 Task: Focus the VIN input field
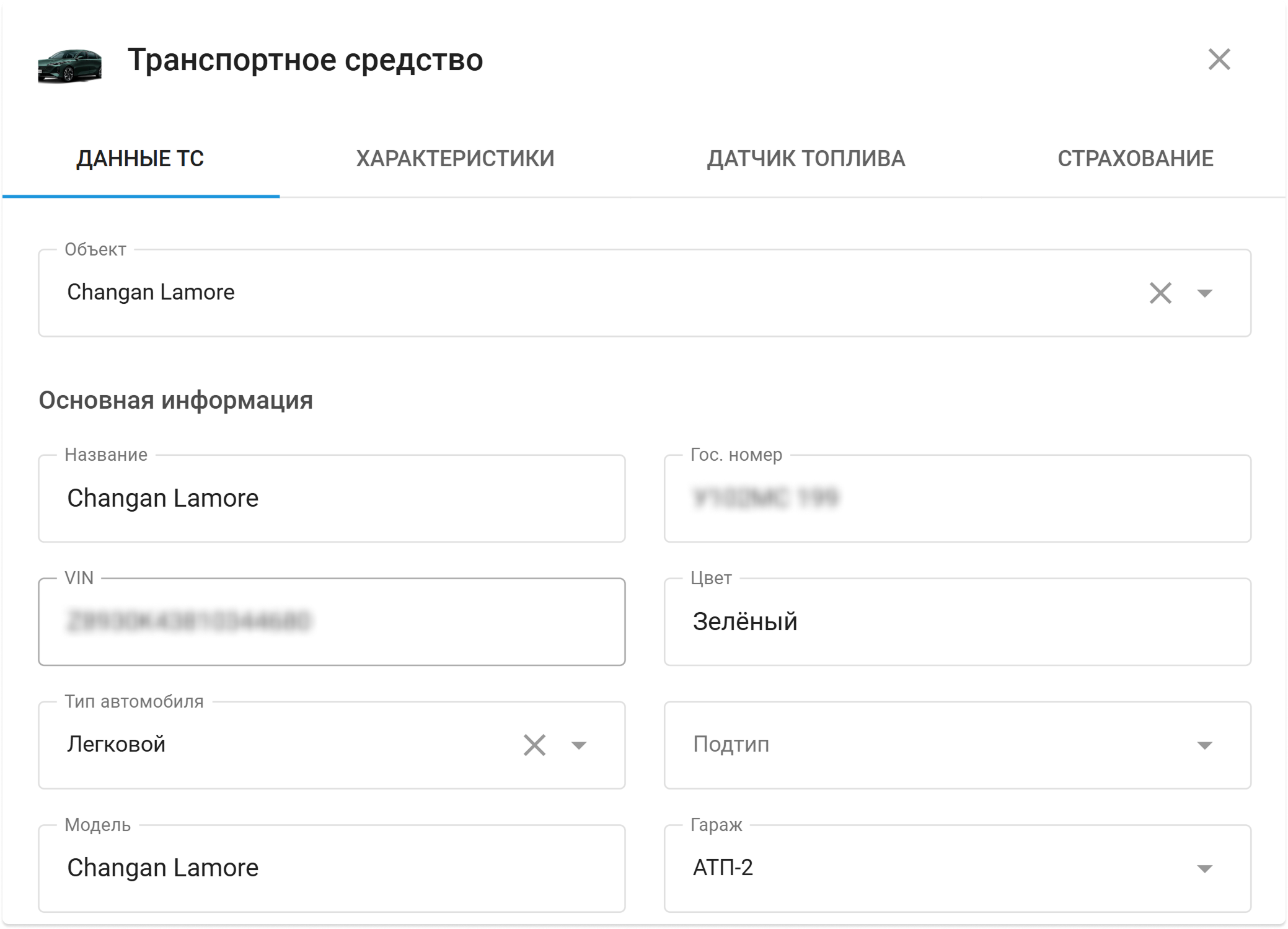pos(332,621)
